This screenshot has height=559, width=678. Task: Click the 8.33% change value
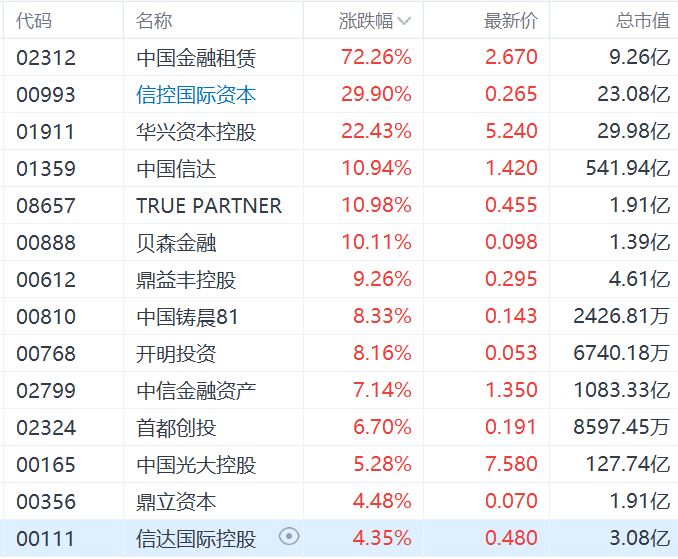coord(382,316)
